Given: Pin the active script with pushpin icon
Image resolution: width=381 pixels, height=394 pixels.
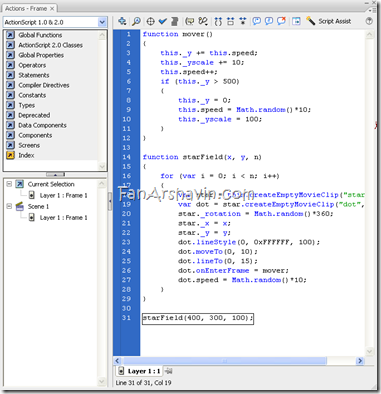Looking at the screenshot, I should pos(169,371).
